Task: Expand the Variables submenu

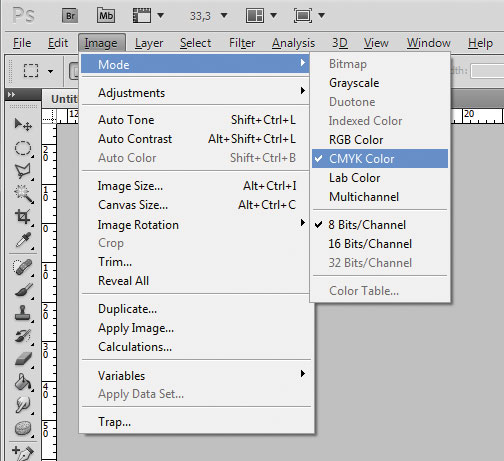Action: pyautogui.click(x=195, y=376)
